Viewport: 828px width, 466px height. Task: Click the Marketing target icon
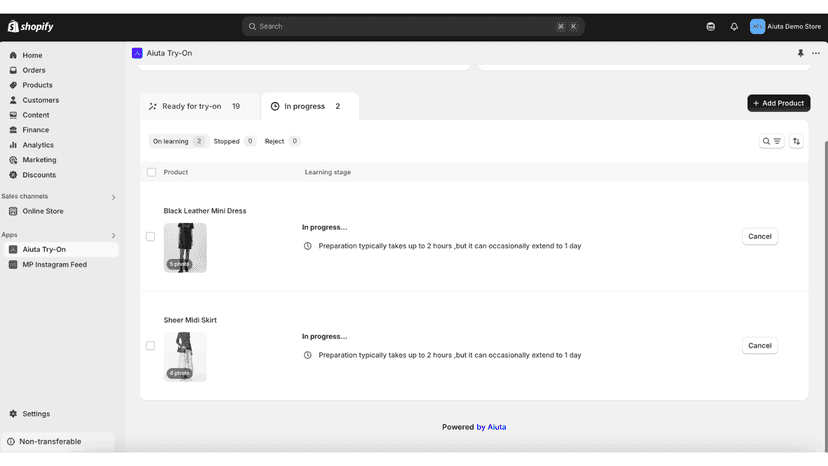pyautogui.click(x=13, y=160)
